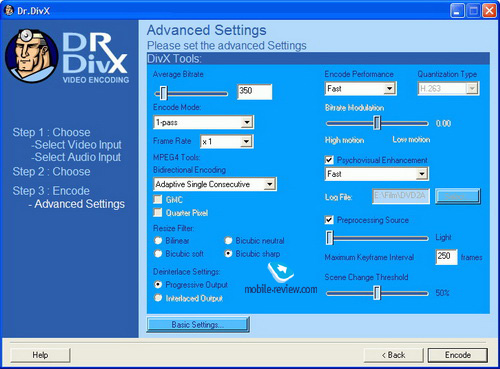The width and height of the screenshot is (500, 369).
Task: Click the Select button beside Log File
Action: pyautogui.click(x=458, y=196)
